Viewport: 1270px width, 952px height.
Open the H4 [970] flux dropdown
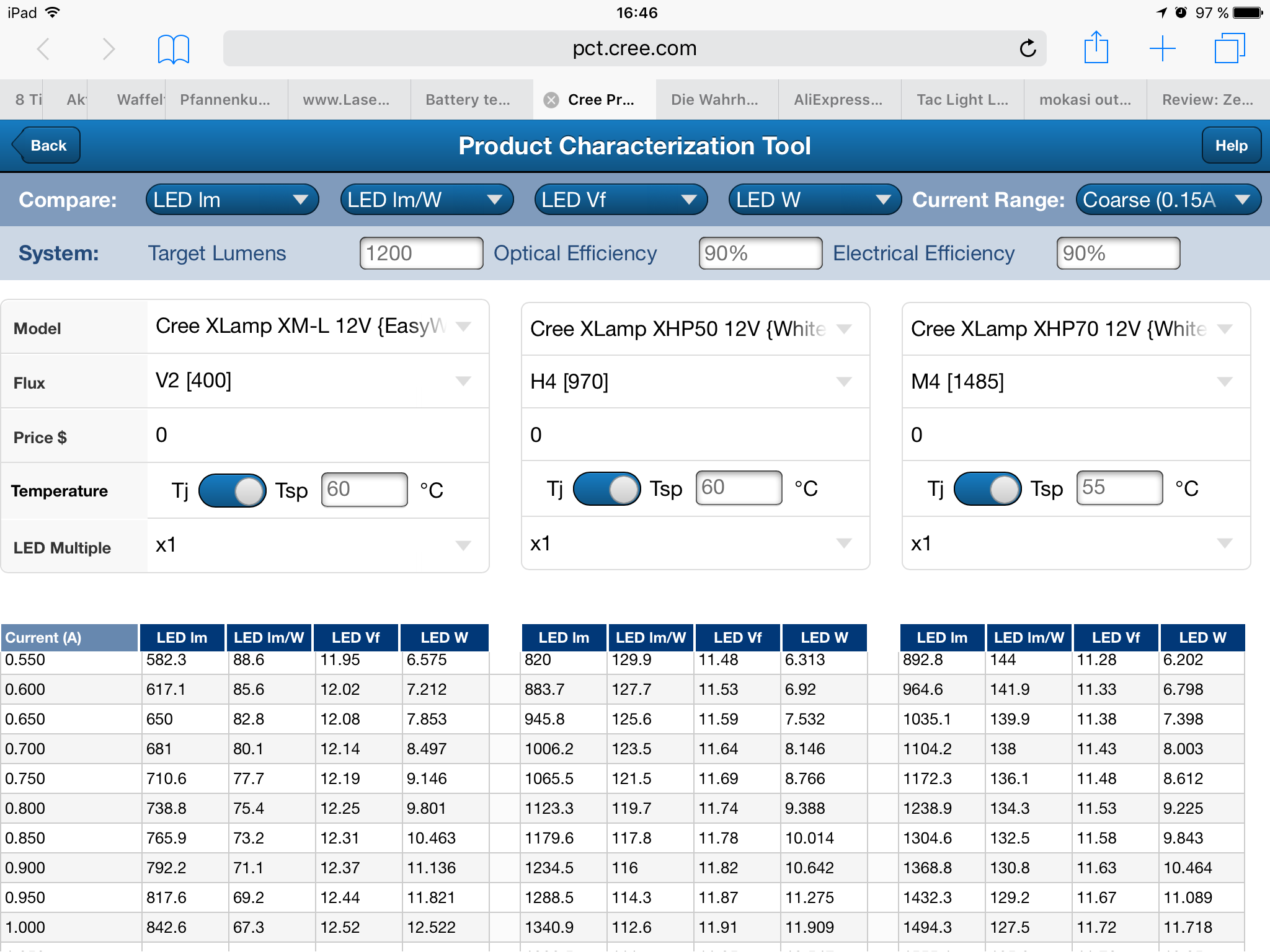click(695, 382)
